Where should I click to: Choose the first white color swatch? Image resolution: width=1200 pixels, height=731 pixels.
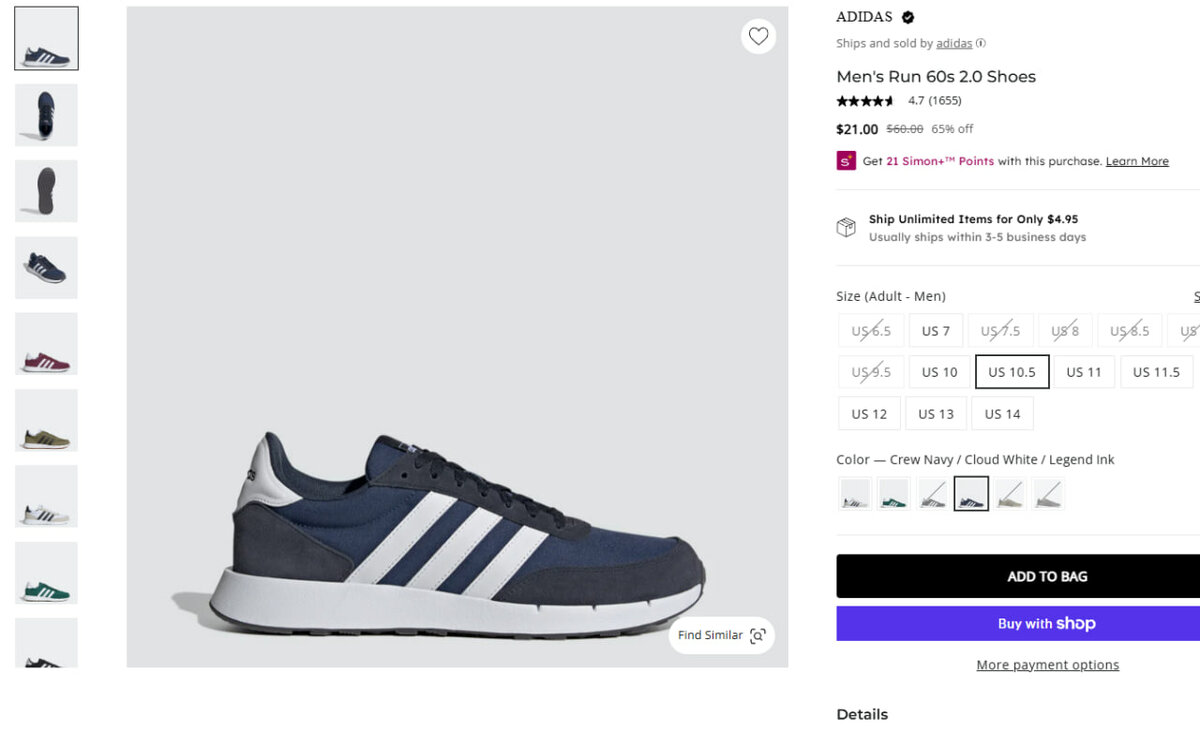855,494
